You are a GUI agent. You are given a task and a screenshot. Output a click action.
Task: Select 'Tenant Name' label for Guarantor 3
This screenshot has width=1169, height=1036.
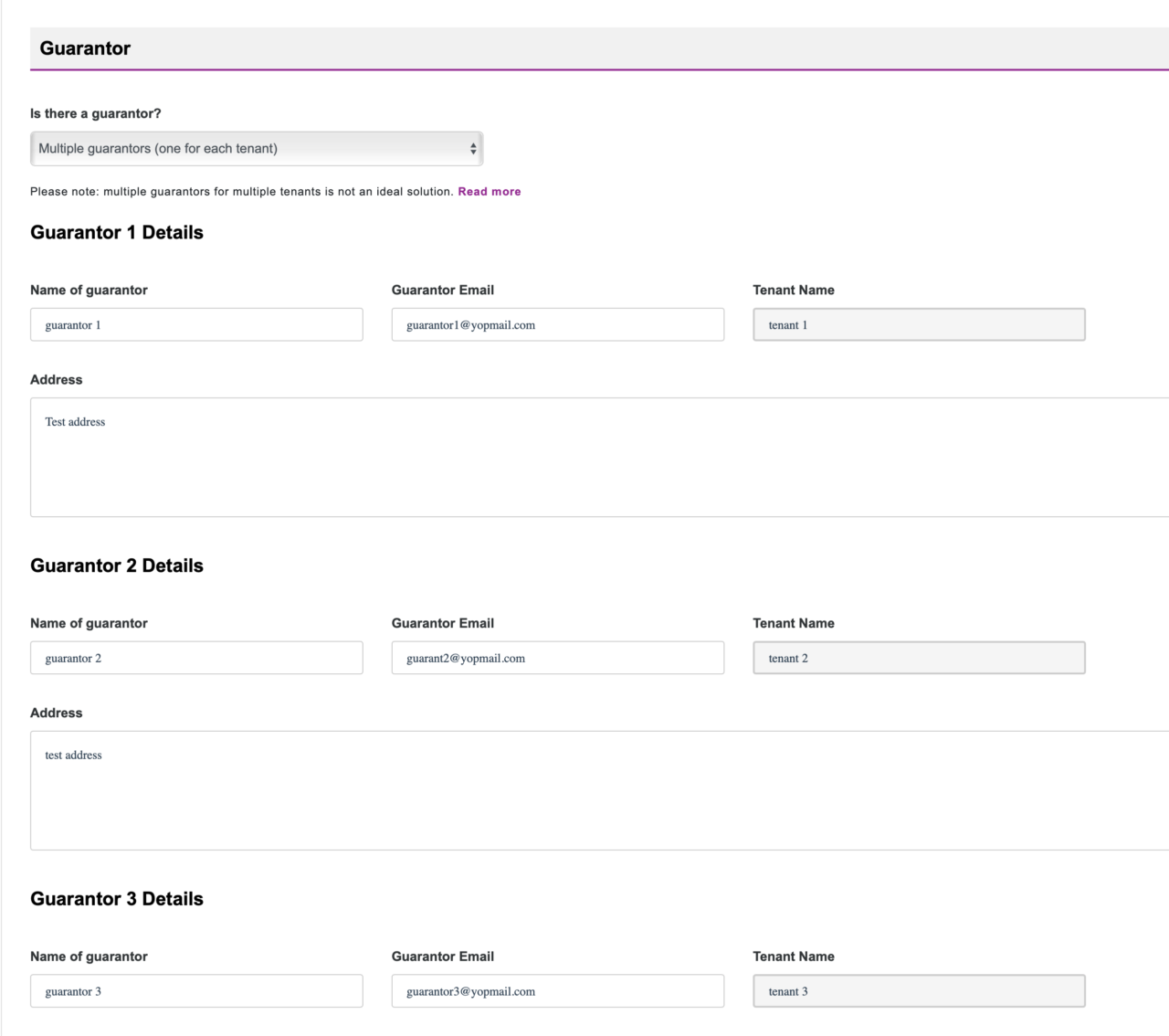point(794,957)
